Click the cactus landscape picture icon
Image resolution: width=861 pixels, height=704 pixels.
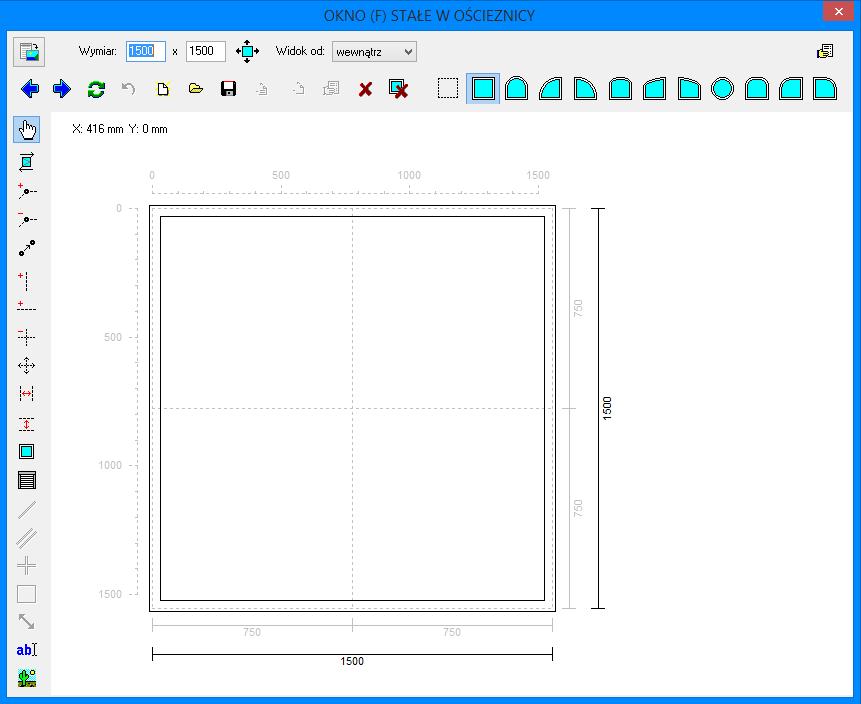coord(26,678)
